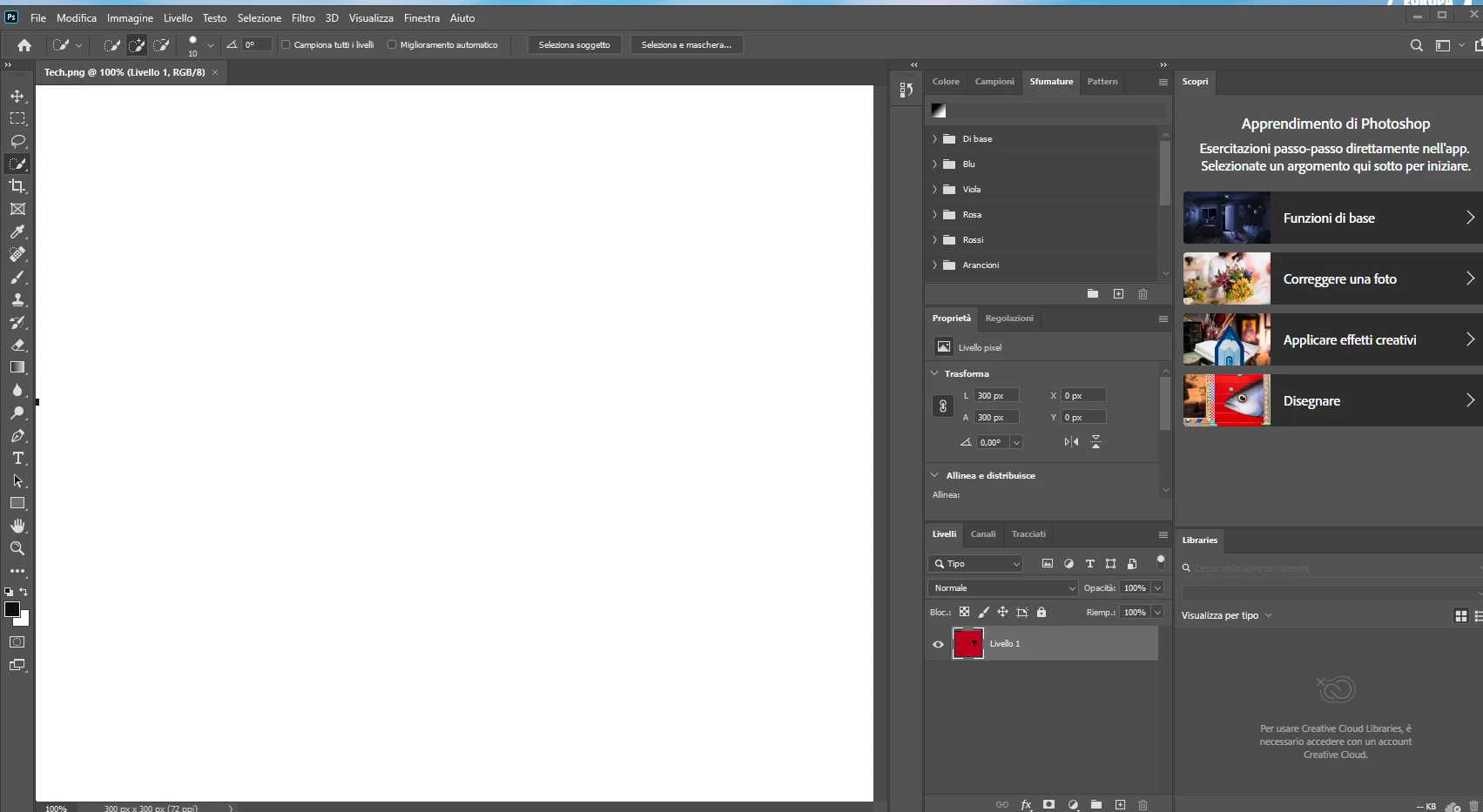Toggle layer filtering on/off switch
Viewport: 1483px width, 812px height.
[1160, 562]
